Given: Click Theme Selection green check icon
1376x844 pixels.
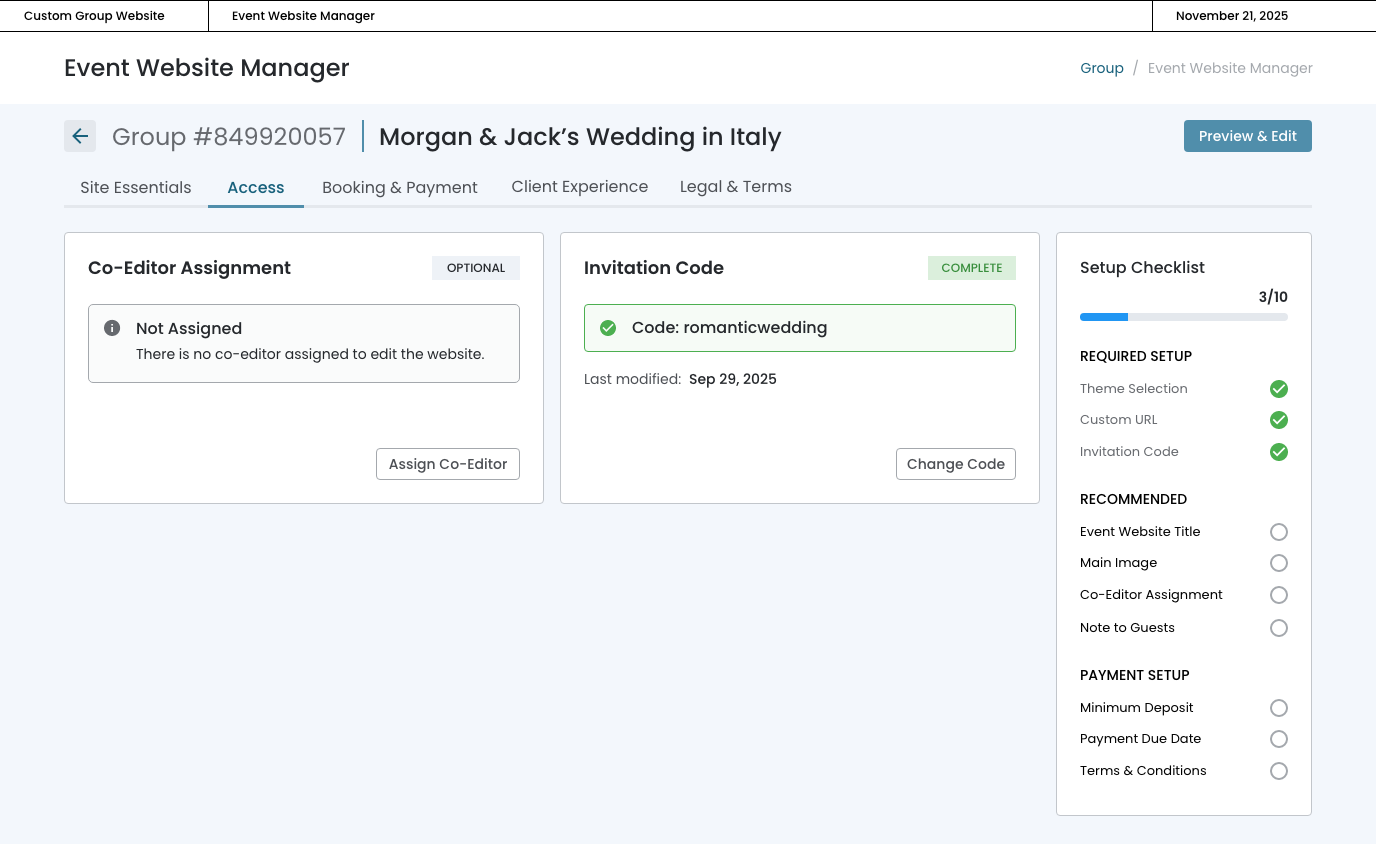Looking at the screenshot, I should pos(1278,389).
